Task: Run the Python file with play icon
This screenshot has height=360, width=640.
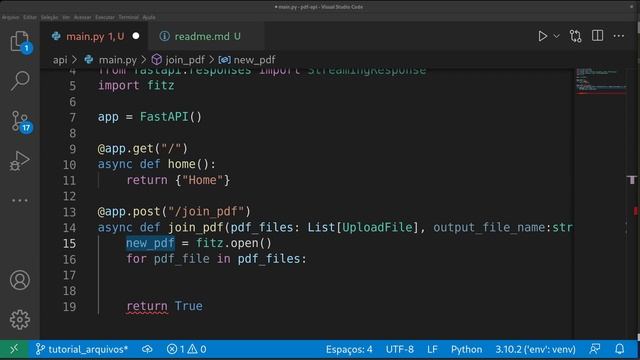Action: pyautogui.click(x=542, y=36)
